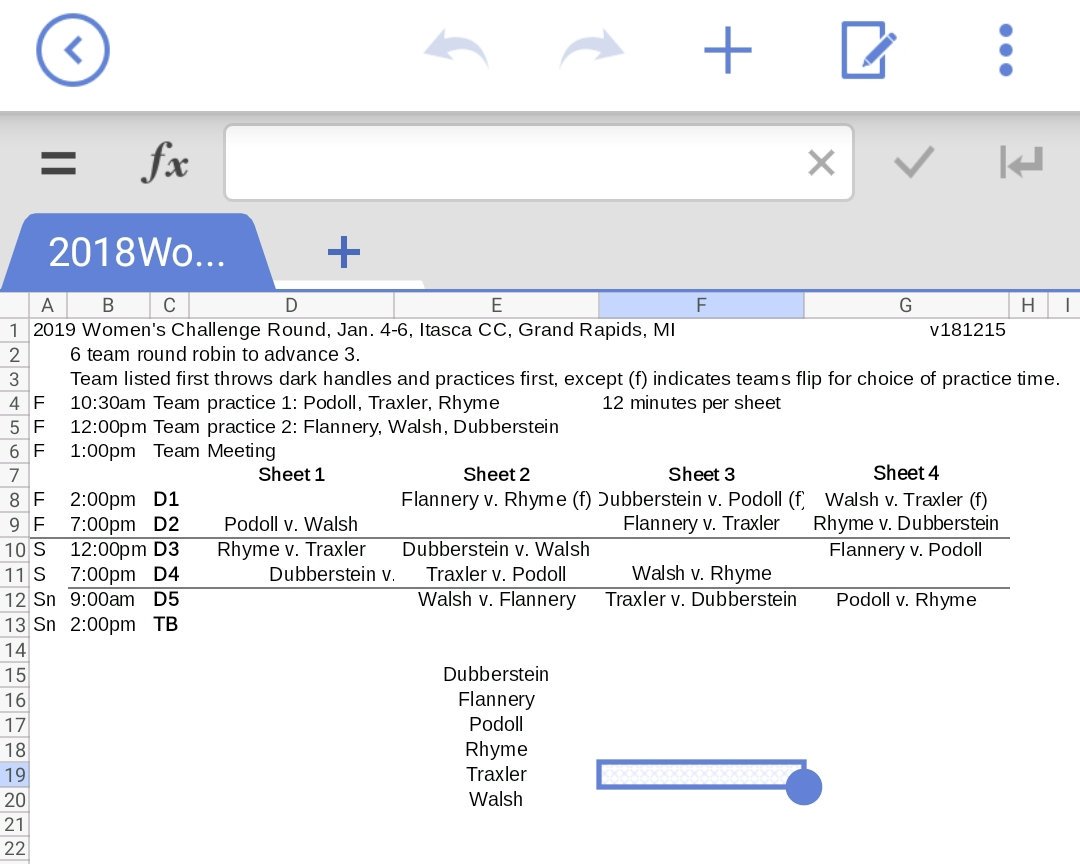Accept entry with the checkmark icon
1080x864 pixels.
(914, 163)
